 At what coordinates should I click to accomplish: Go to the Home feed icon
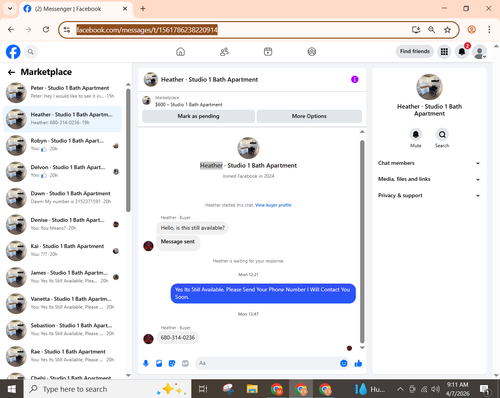tap(180, 52)
